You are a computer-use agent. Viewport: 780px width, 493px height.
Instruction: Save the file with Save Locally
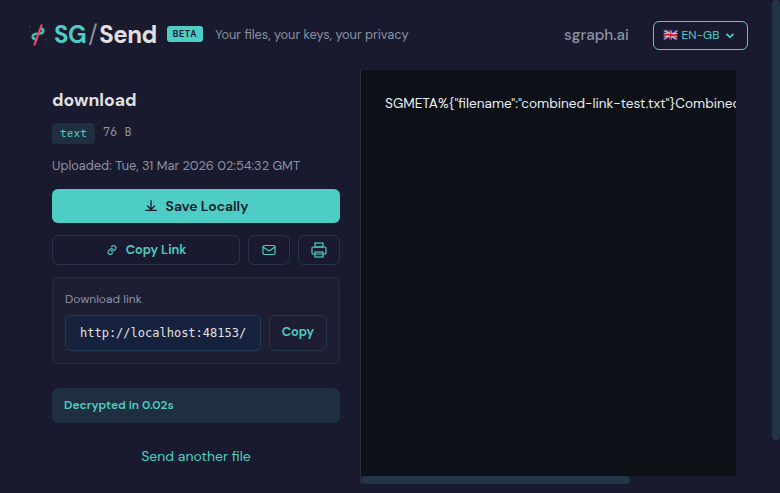point(196,206)
